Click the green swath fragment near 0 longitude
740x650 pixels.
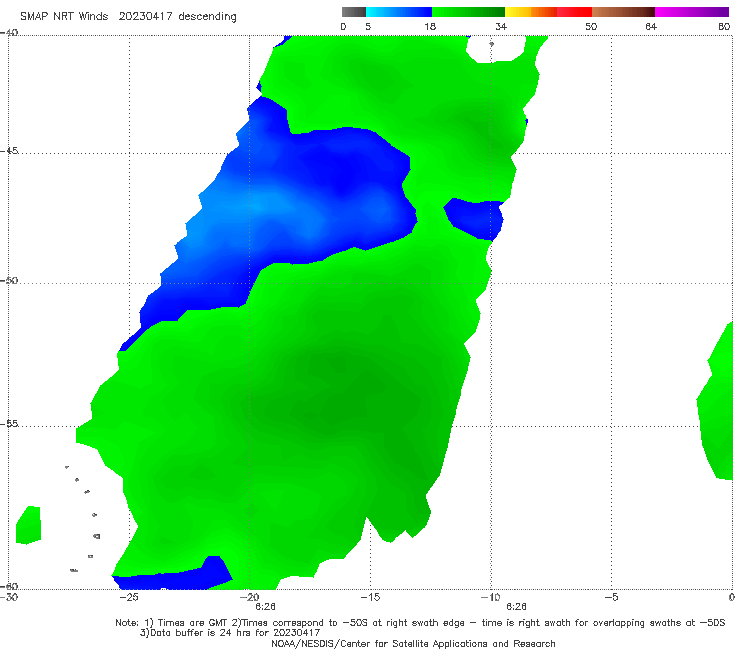click(716, 401)
